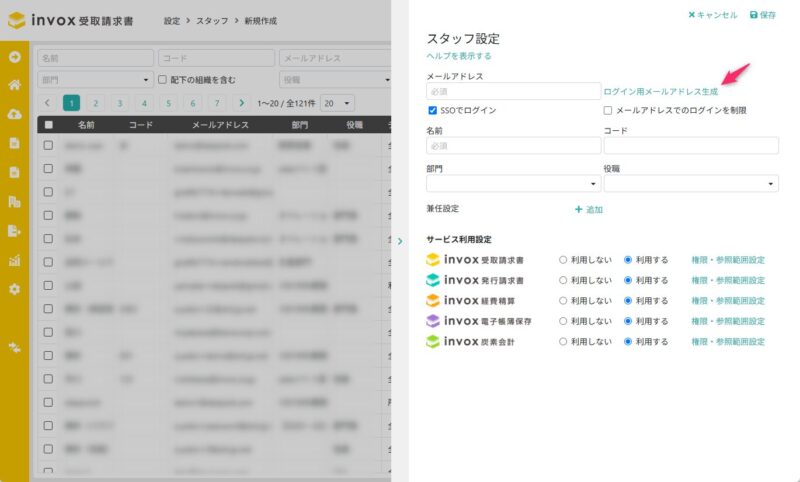Open the building icon in sidebar
800x482 pixels.
point(14,202)
